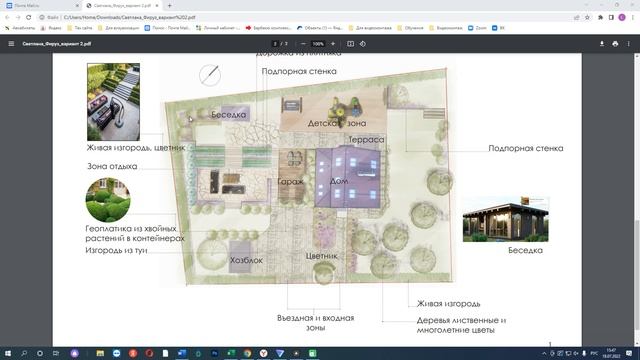Open File Explorer from the taskbar

point(100,353)
